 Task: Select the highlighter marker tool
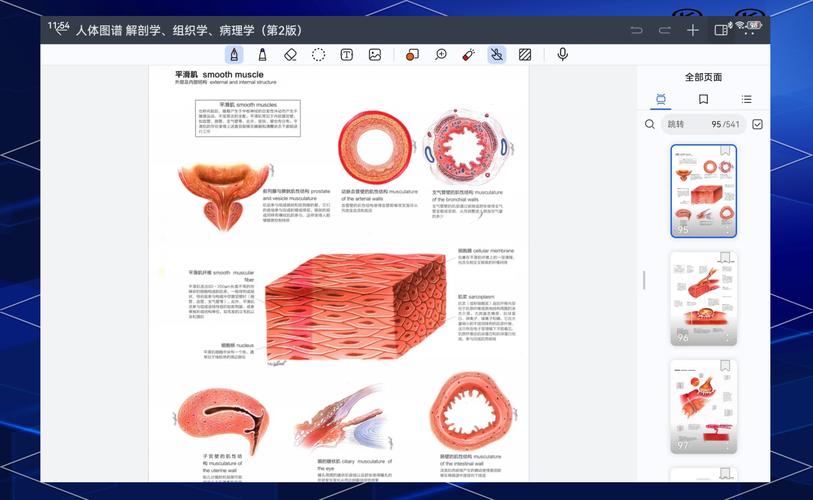pyautogui.click(x=262, y=55)
